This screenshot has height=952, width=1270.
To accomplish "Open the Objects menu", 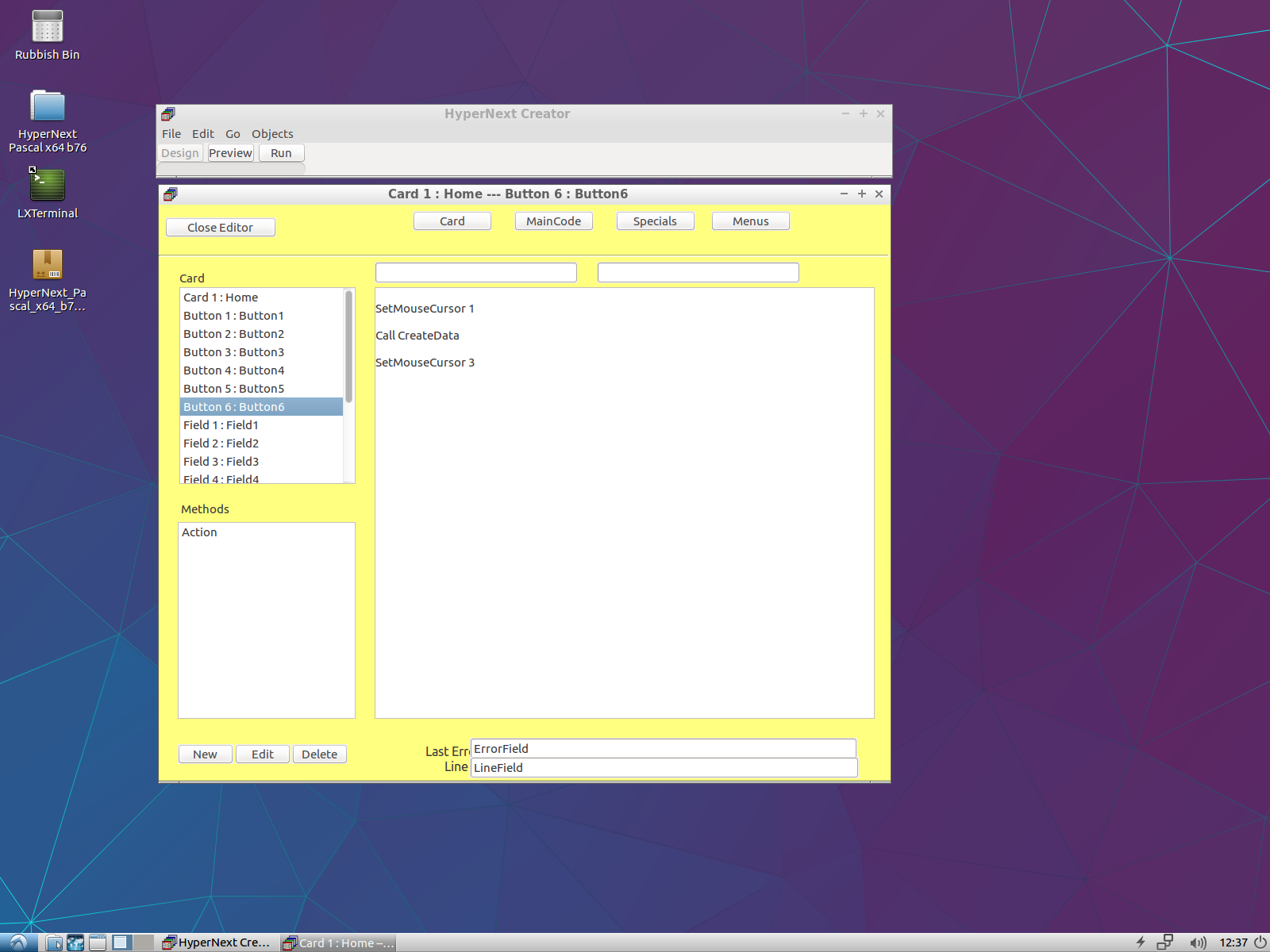I will tap(272, 134).
